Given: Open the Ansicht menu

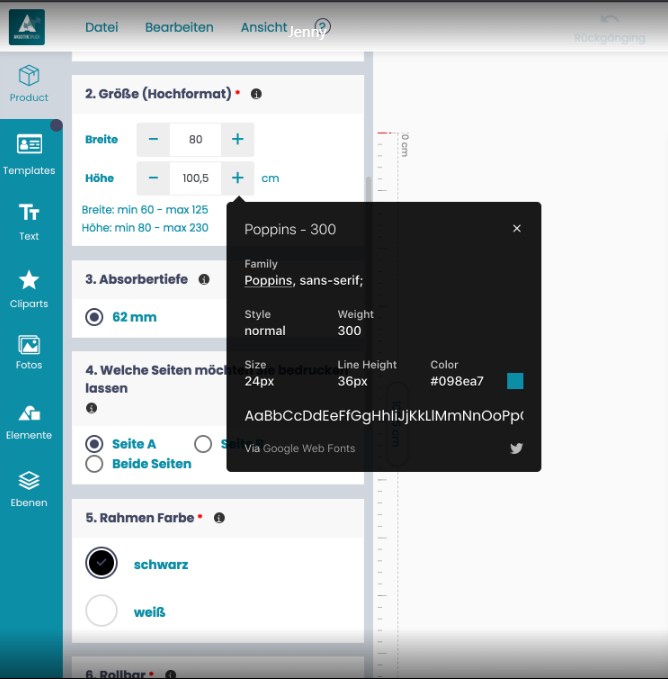Looking at the screenshot, I should point(264,27).
